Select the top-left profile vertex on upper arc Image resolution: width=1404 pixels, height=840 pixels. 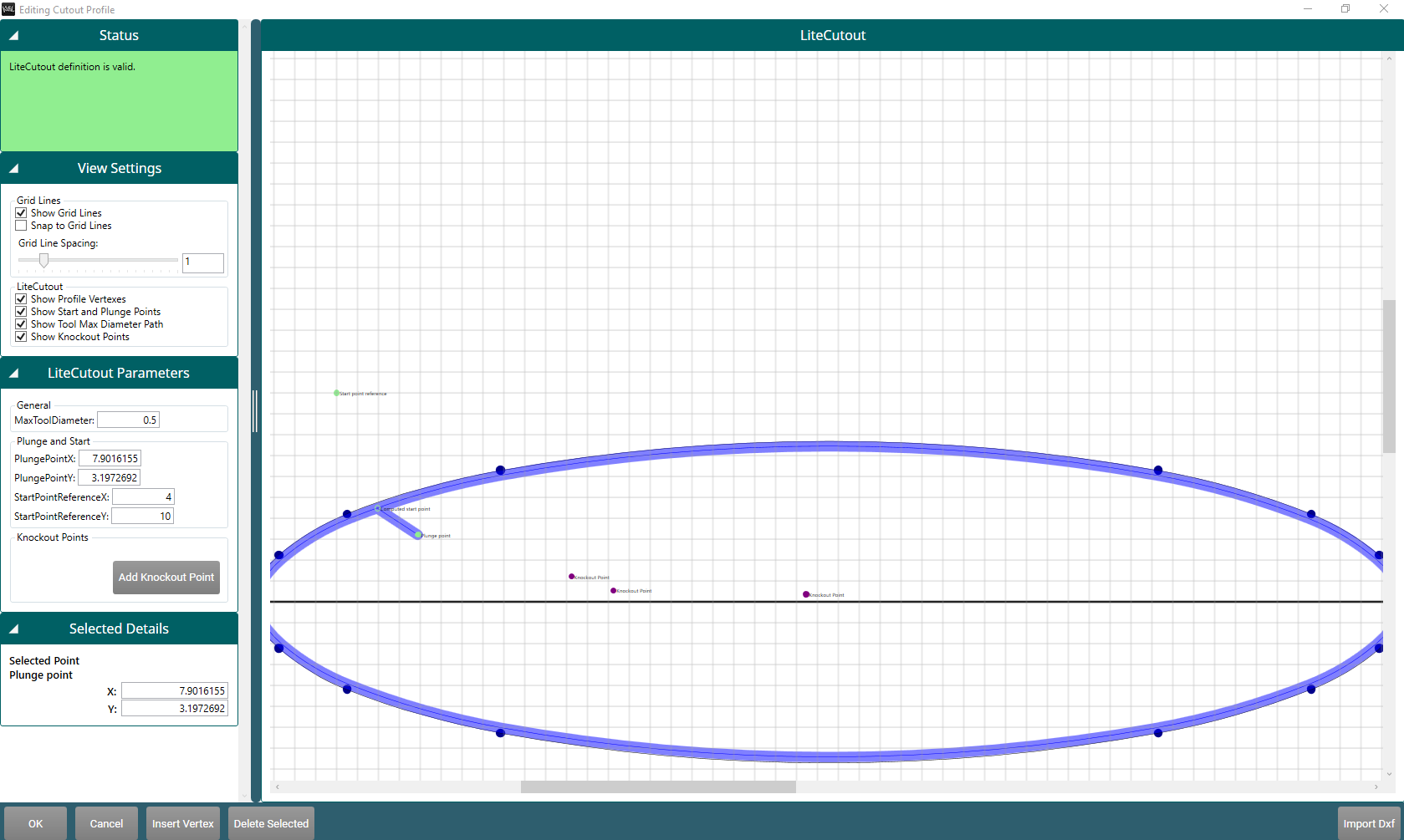(500, 471)
